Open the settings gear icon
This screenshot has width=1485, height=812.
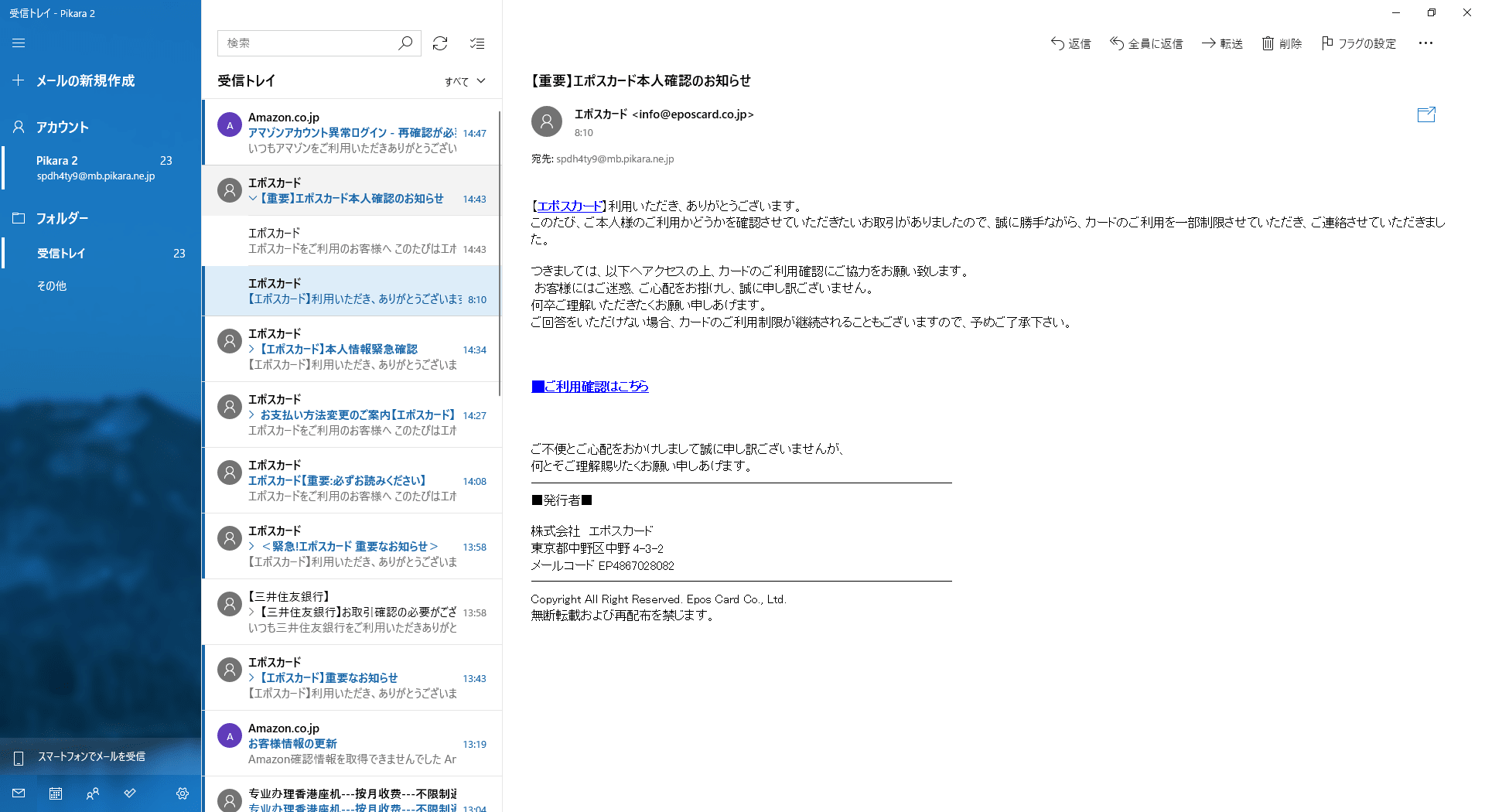[183, 793]
